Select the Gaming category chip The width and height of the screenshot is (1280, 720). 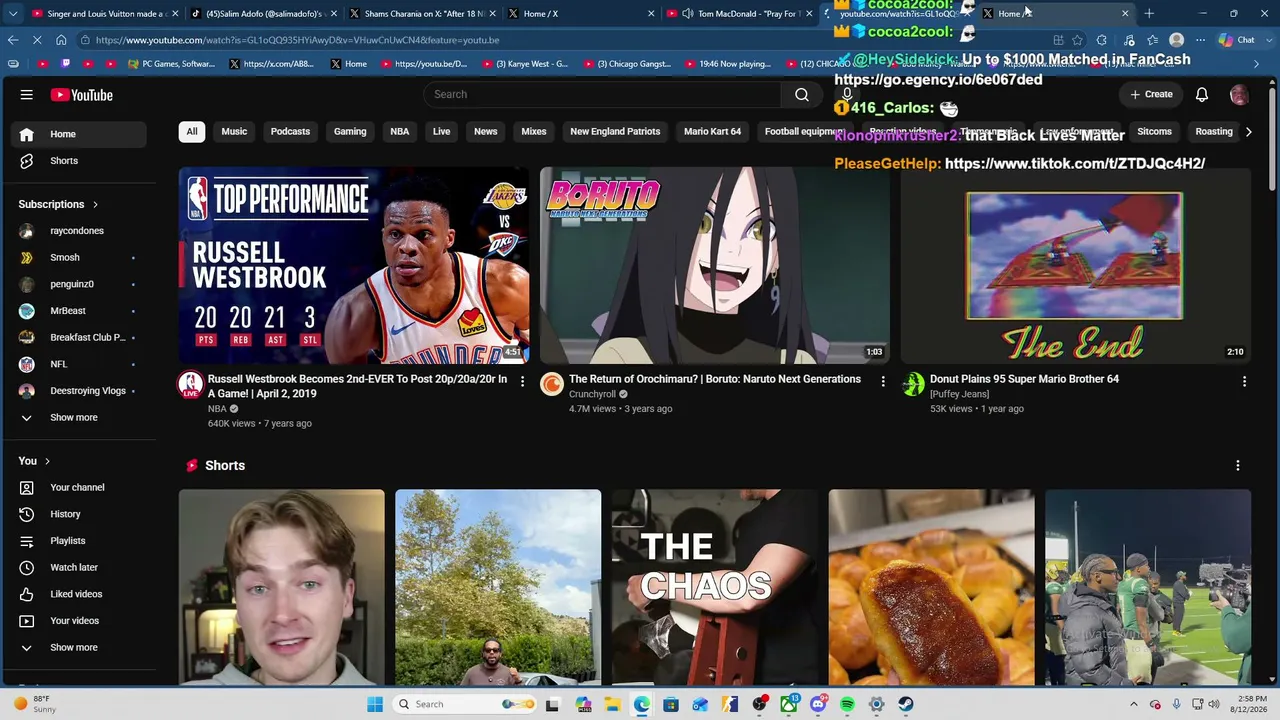(350, 132)
